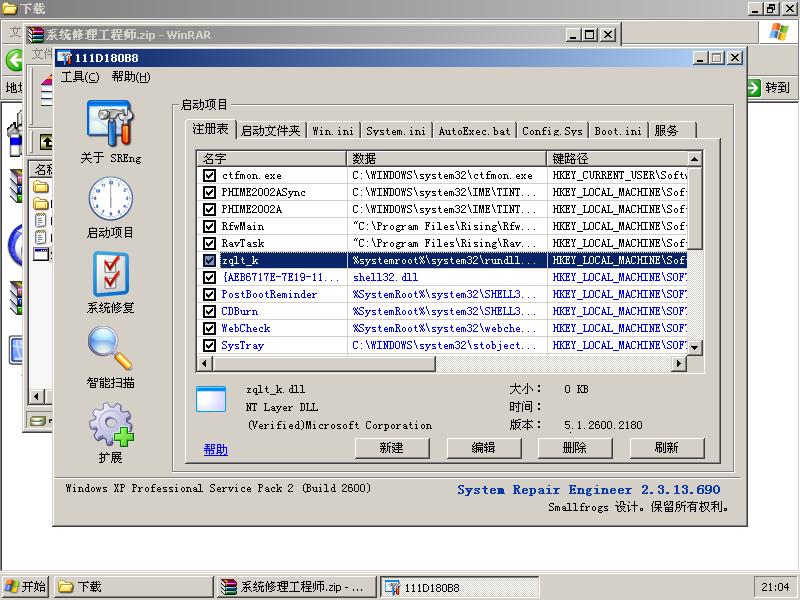Click the 新建 button

pos(392,448)
